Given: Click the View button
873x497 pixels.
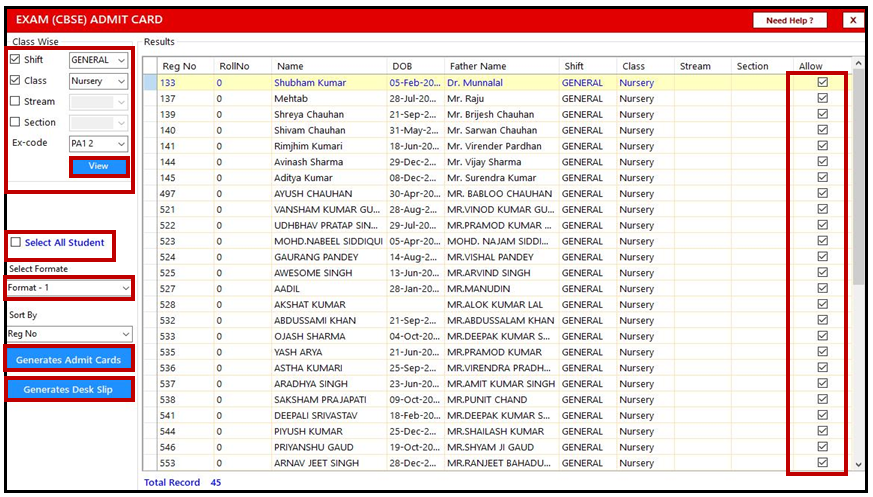Looking at the screenshot, I should (x=99, y=166).
